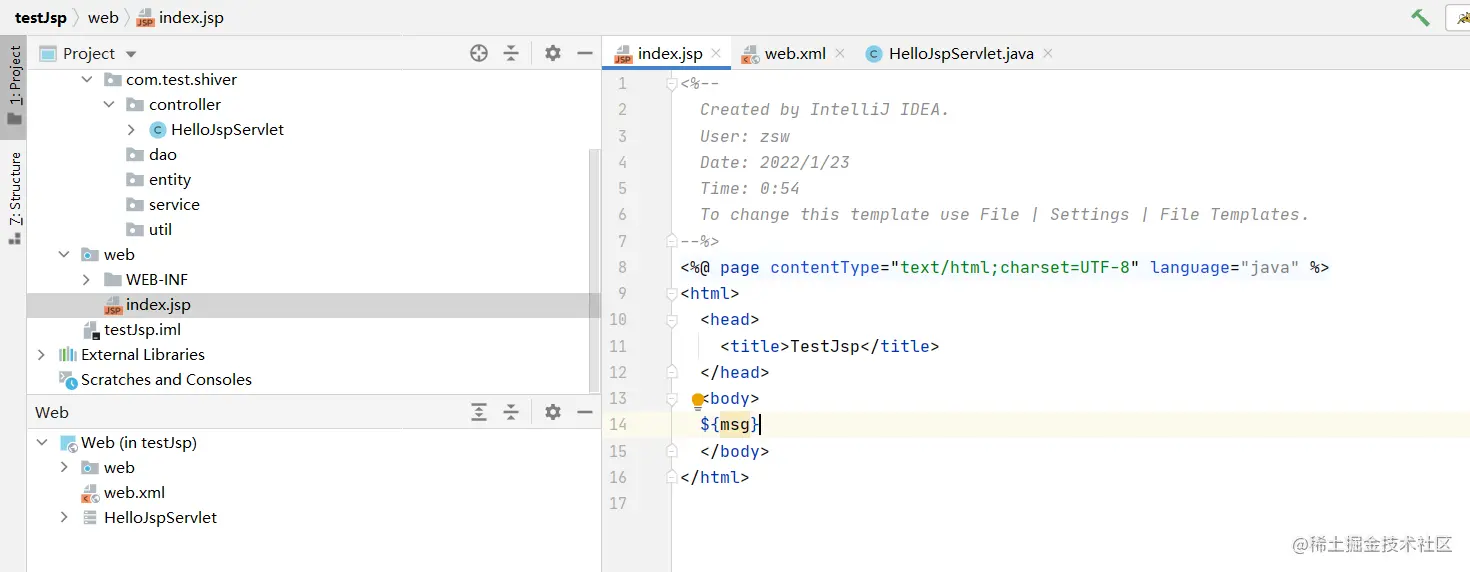This screenshot has height=572, width=1470.
Task: Fold the head tag at line 10
Action: pyautogui.click(x=672, y=320)
